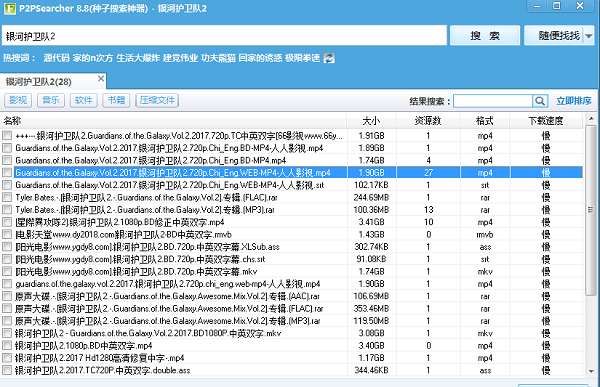600x387 pixels.
Task: Close the 银河护卫队2(28) tab
Action: click(101, 78)
